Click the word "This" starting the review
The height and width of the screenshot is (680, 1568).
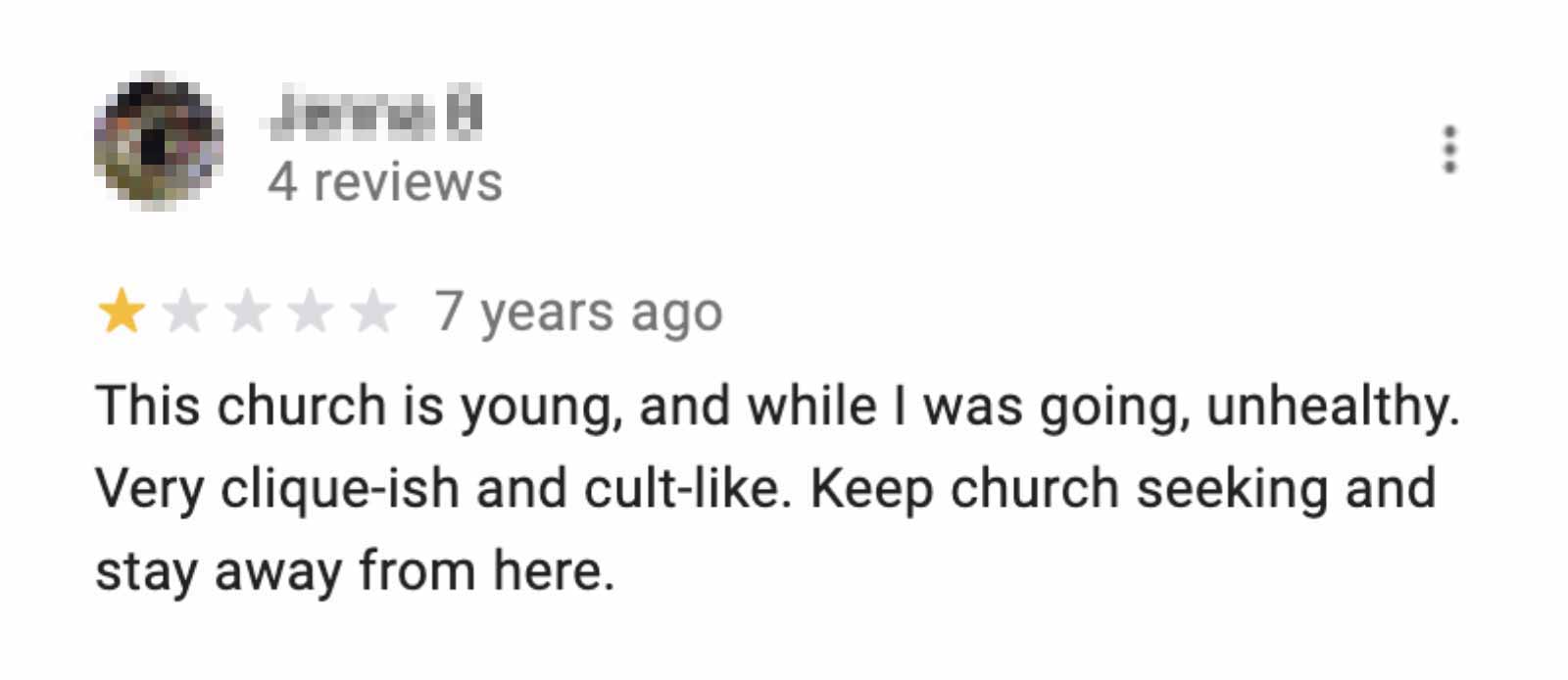[147, 406]
